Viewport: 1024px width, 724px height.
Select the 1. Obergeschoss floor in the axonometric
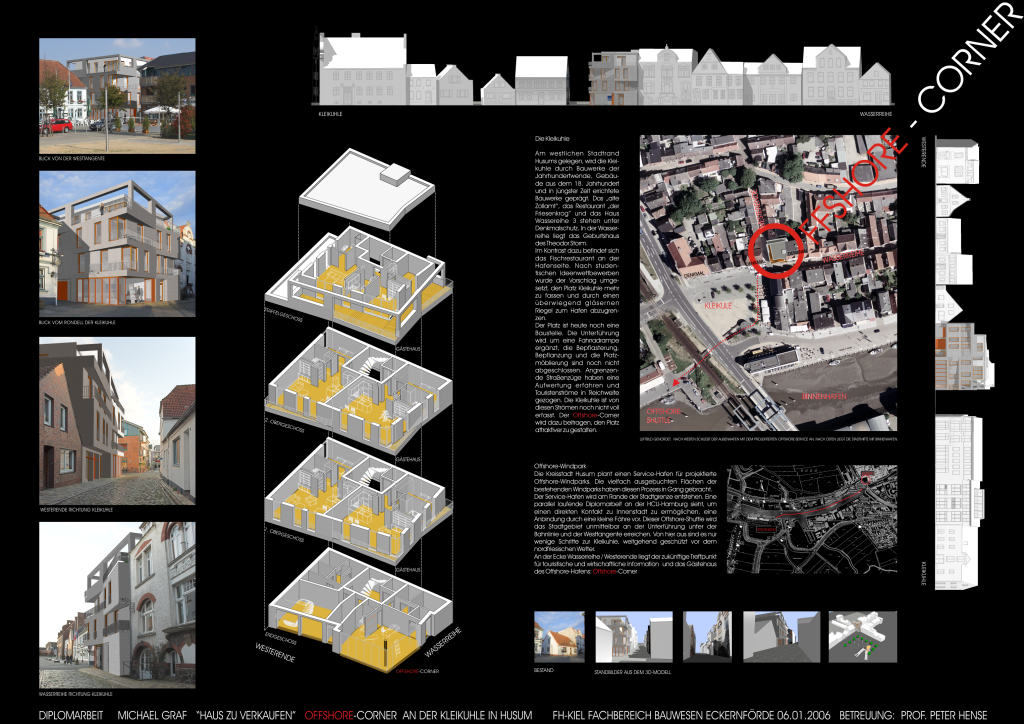coord(360,503)
